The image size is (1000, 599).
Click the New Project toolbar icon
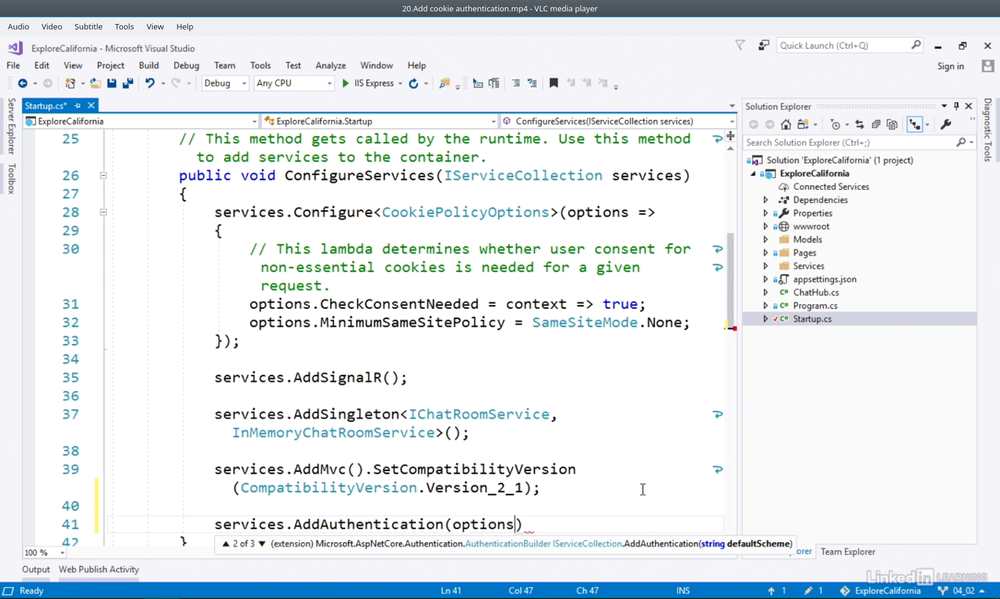click(x=70, y=84)
